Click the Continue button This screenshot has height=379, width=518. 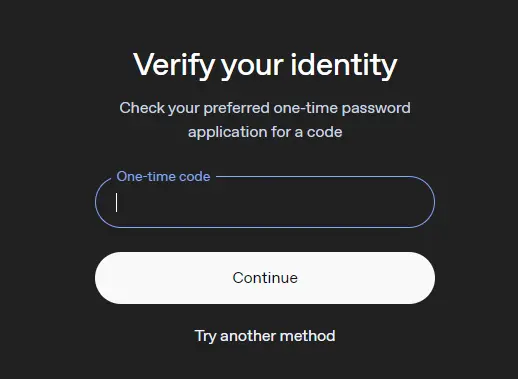(x=265, y=278)
